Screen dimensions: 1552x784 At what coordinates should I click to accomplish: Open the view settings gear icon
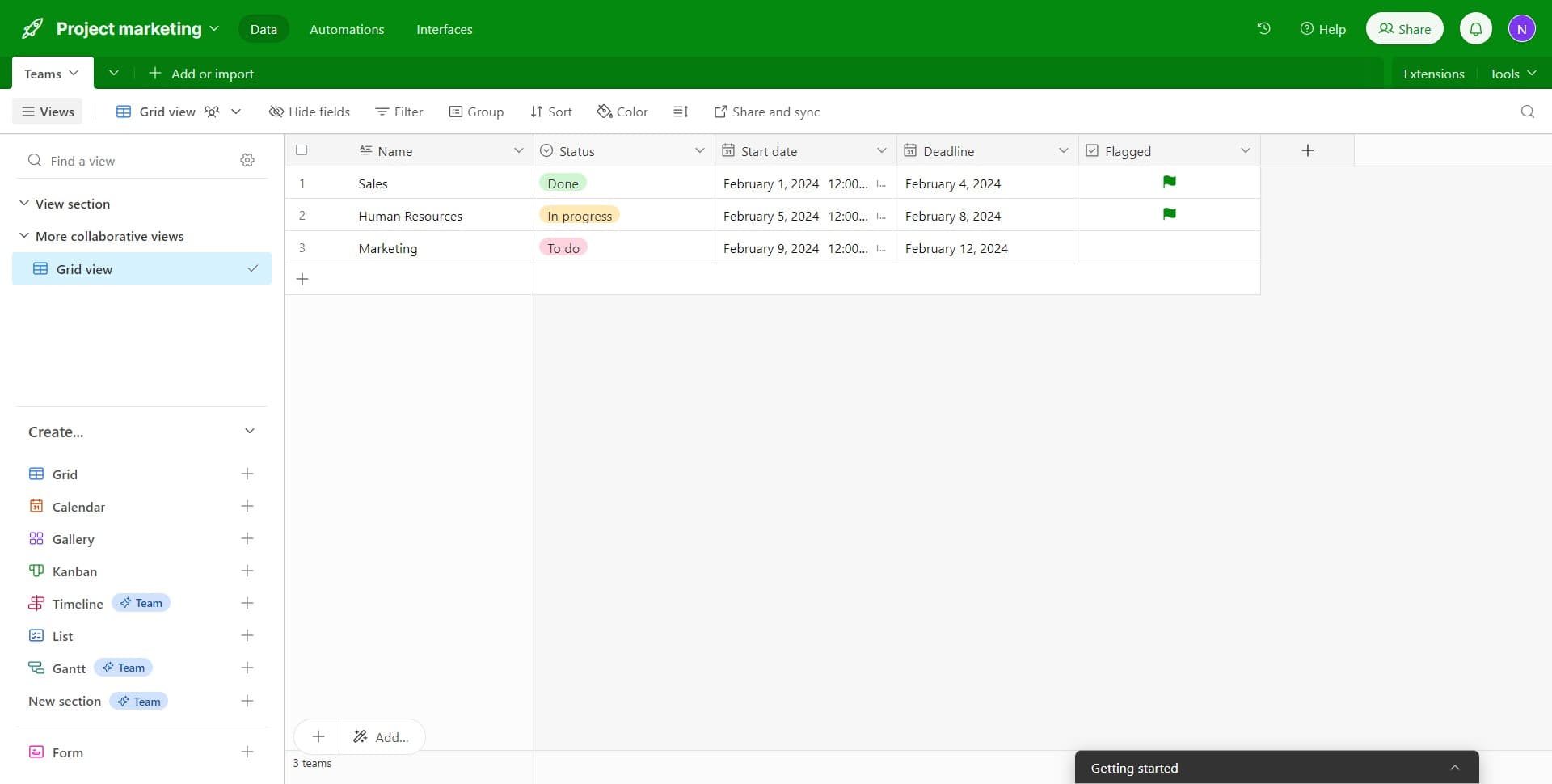pyautogui.click(x=247, y=160)
